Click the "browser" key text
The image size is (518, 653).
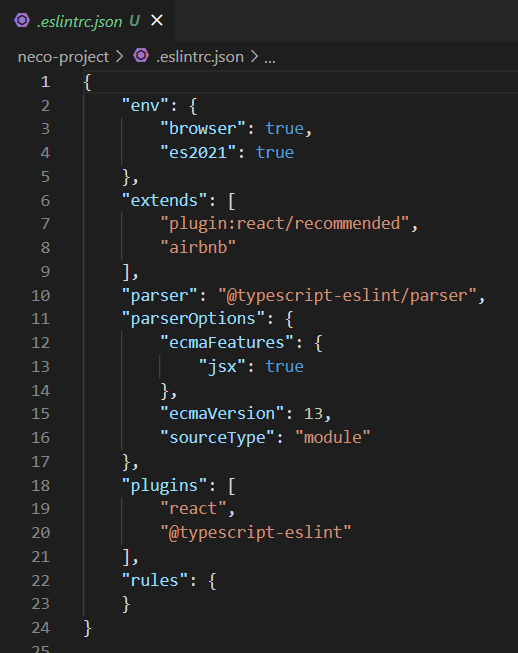click(203, 128)
